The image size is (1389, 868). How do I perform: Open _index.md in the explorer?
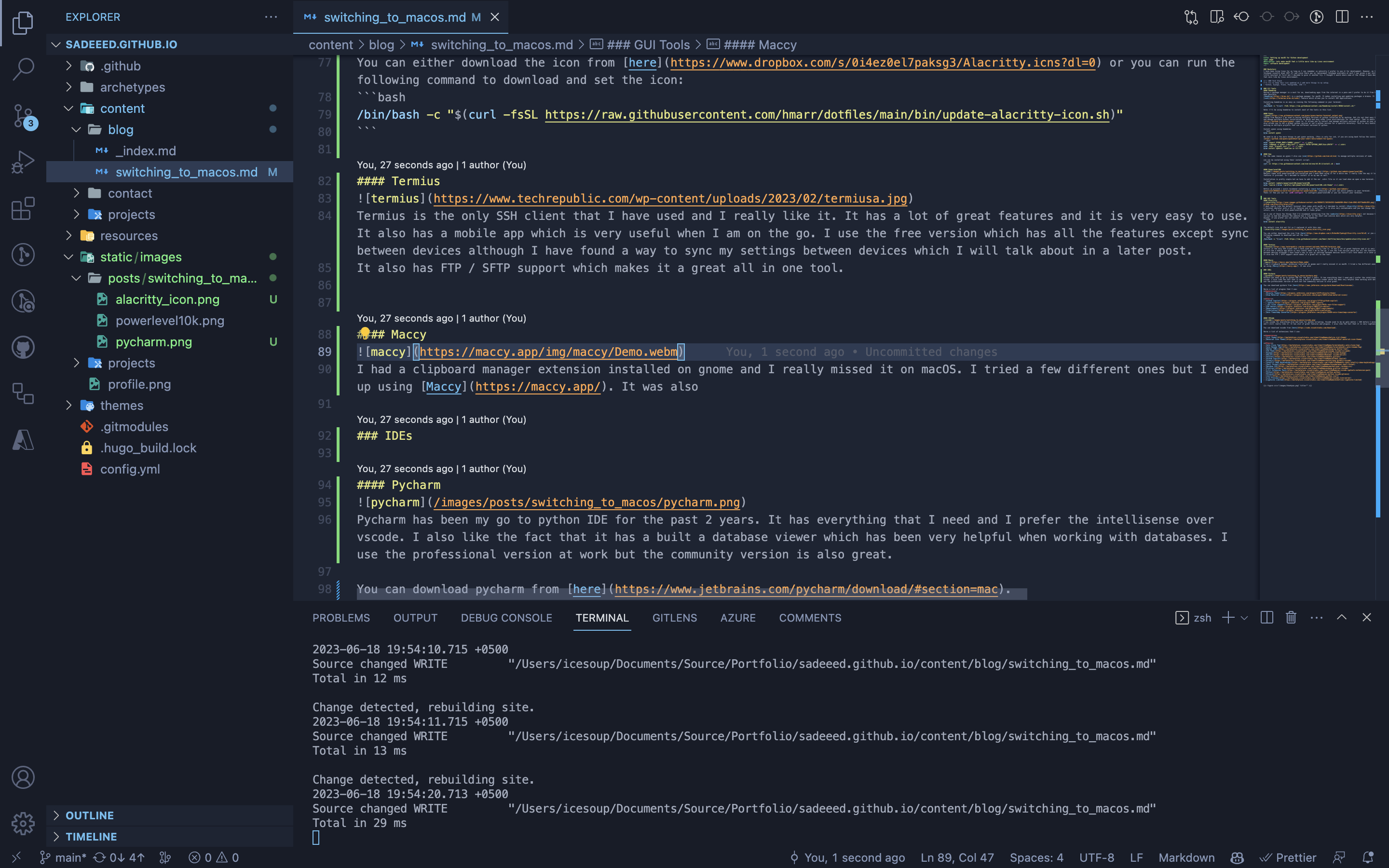point(169,151)
